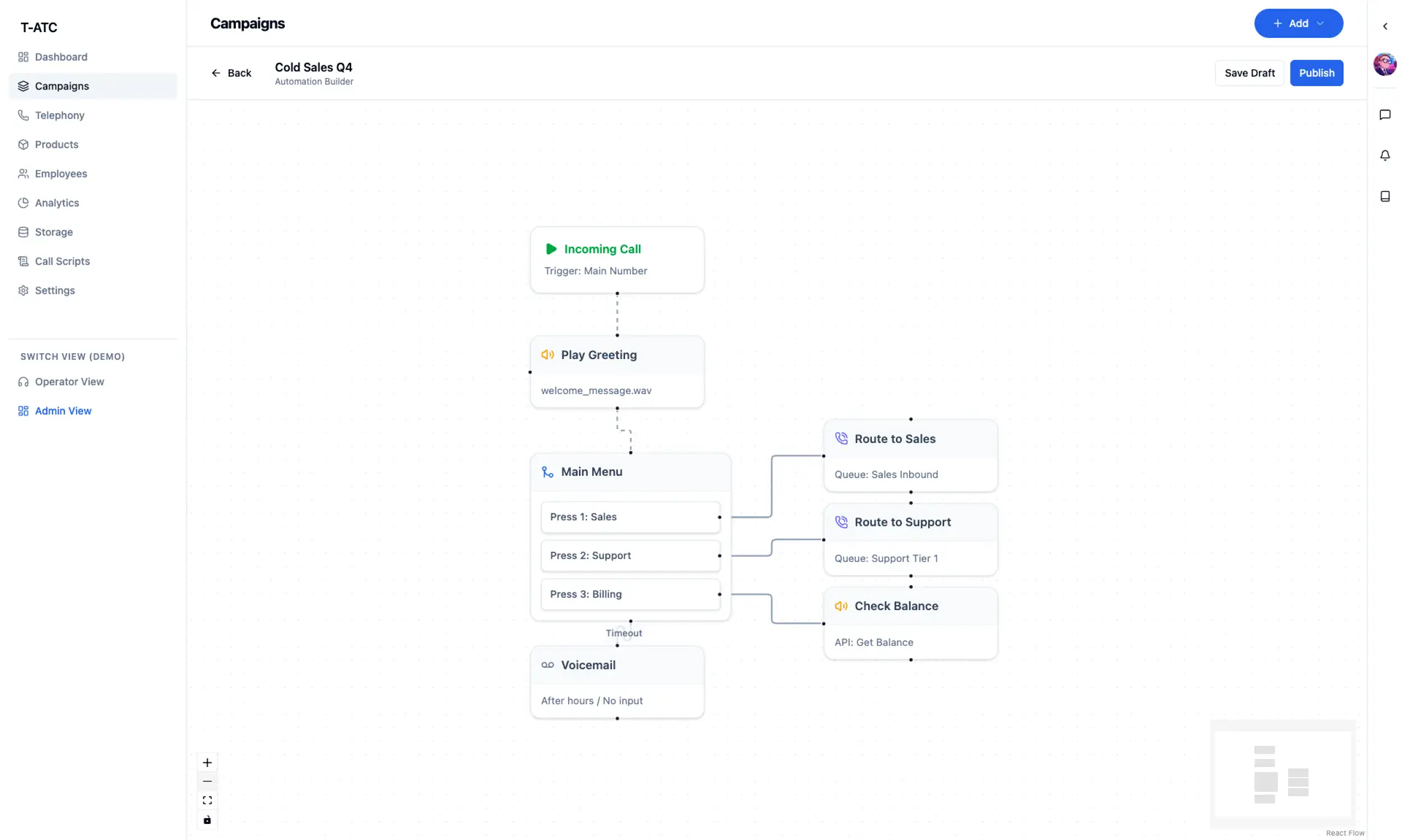Switch to Operator View
The image size is (1402, 840).
pos(69,381)
